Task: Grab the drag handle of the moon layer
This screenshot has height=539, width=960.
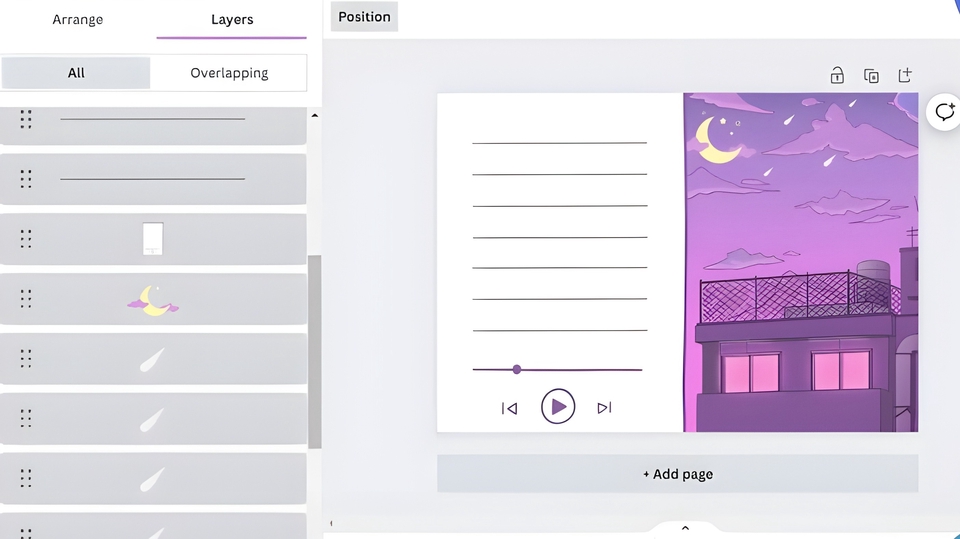Action: point(26,299)
